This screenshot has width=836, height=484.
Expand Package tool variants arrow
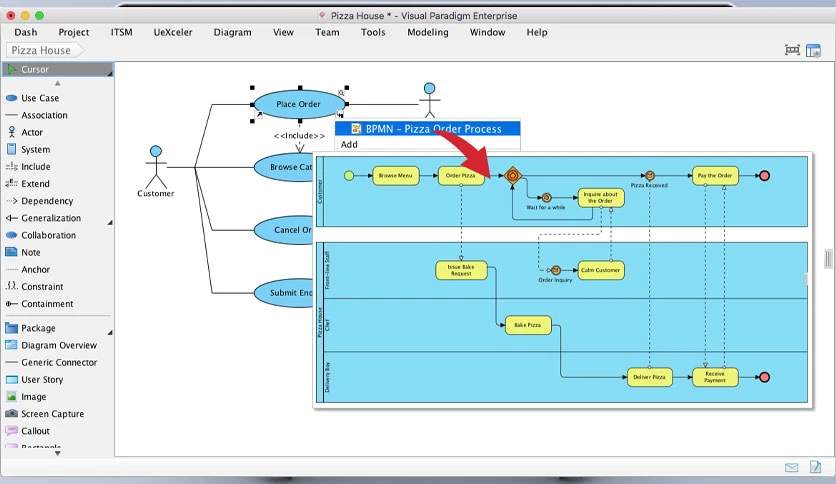(110, 333)
